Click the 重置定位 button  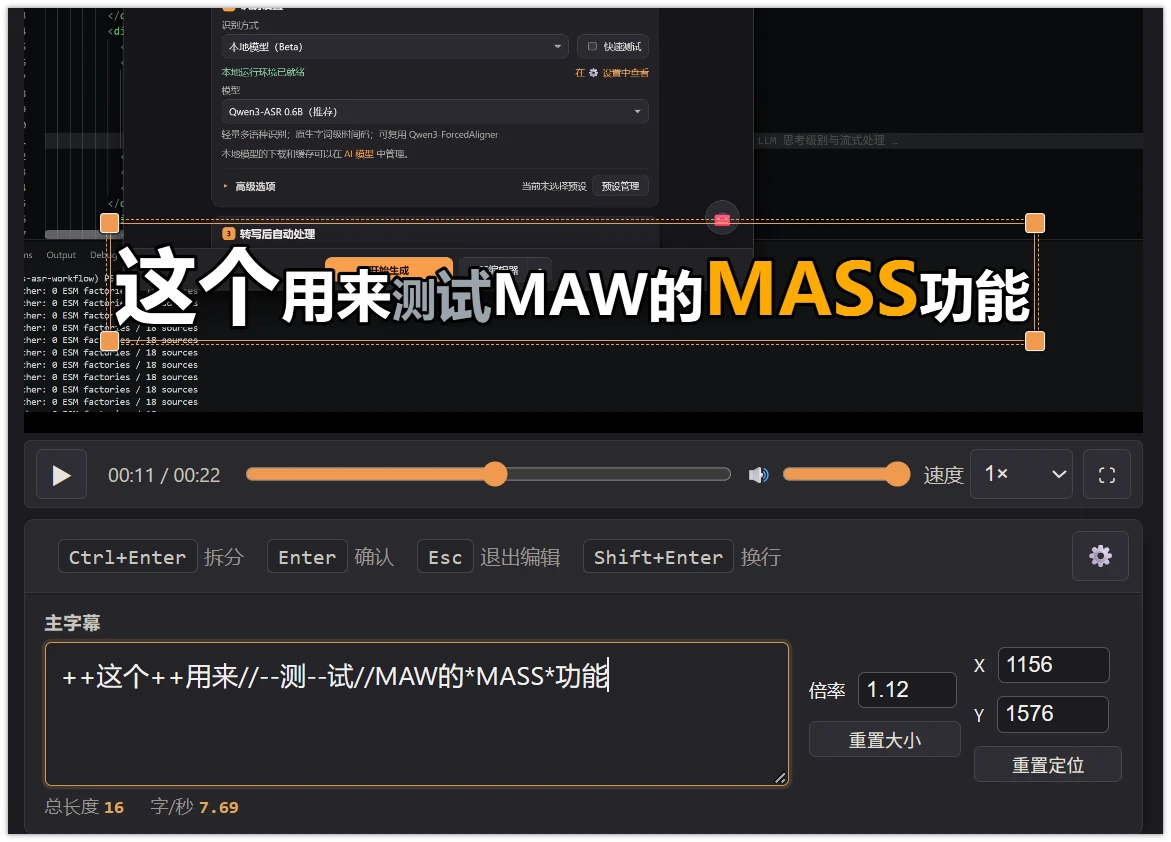(1048, 764)
